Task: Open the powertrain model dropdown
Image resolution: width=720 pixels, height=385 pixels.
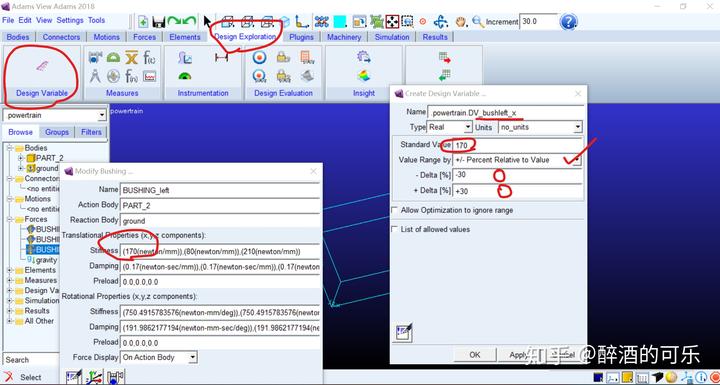Action: tap(102, 115)
